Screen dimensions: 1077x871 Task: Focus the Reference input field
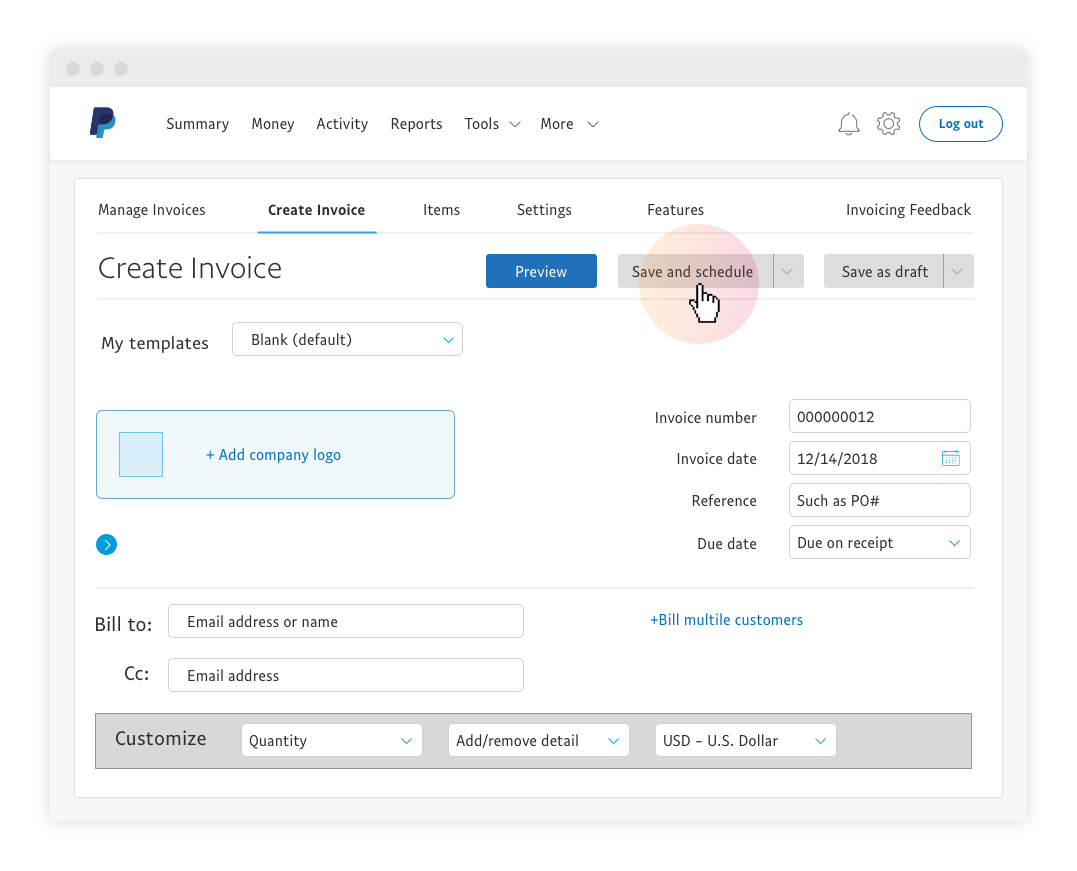click(879, 501)
